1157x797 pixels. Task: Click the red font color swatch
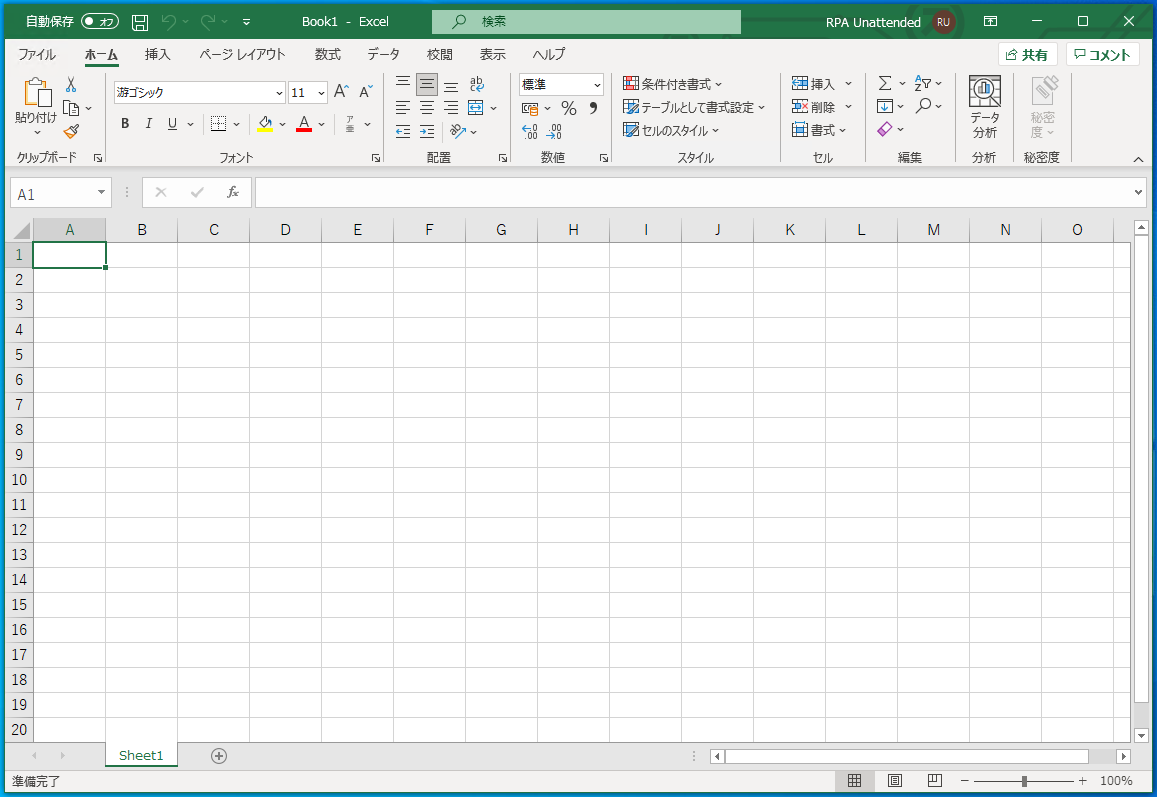click(304, 124)
